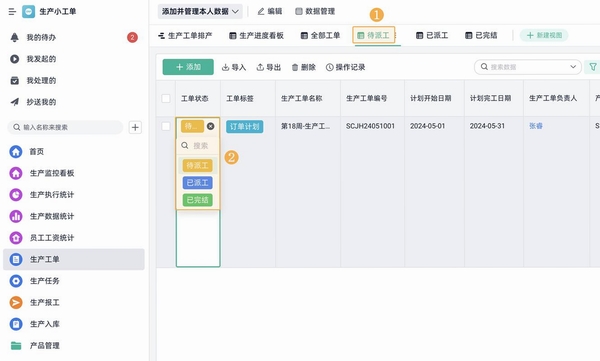Open the 待派工 tab options menu
600x361 pixels.
click(396, 36)
